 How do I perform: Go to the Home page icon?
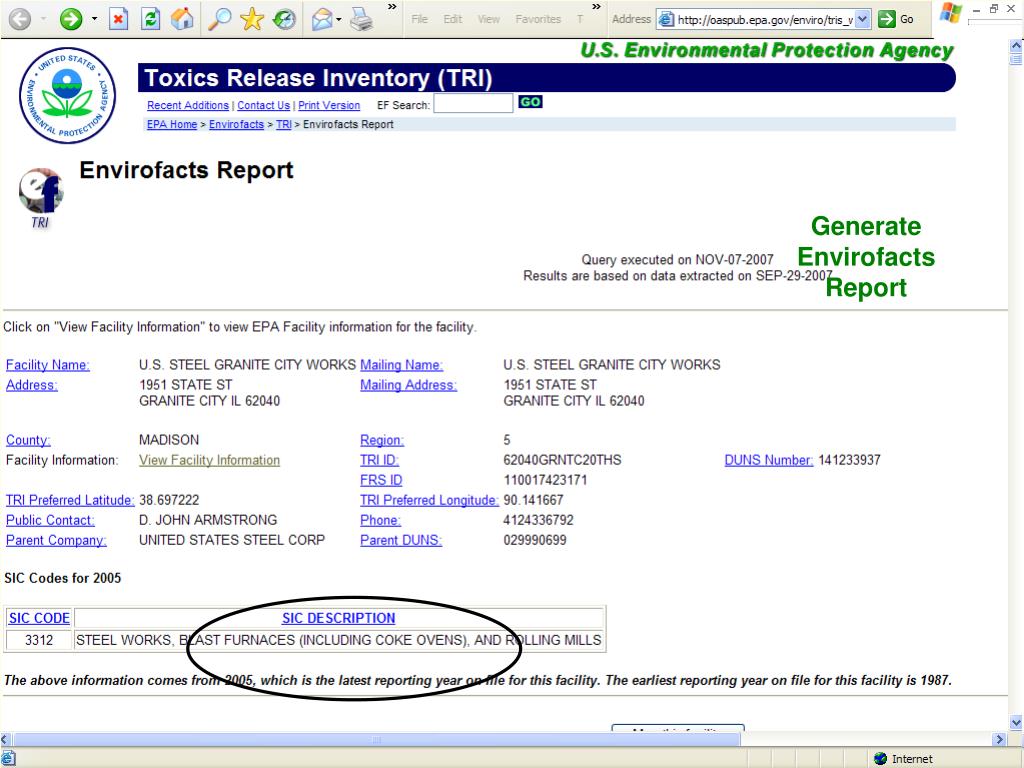(x=182, y=19)
